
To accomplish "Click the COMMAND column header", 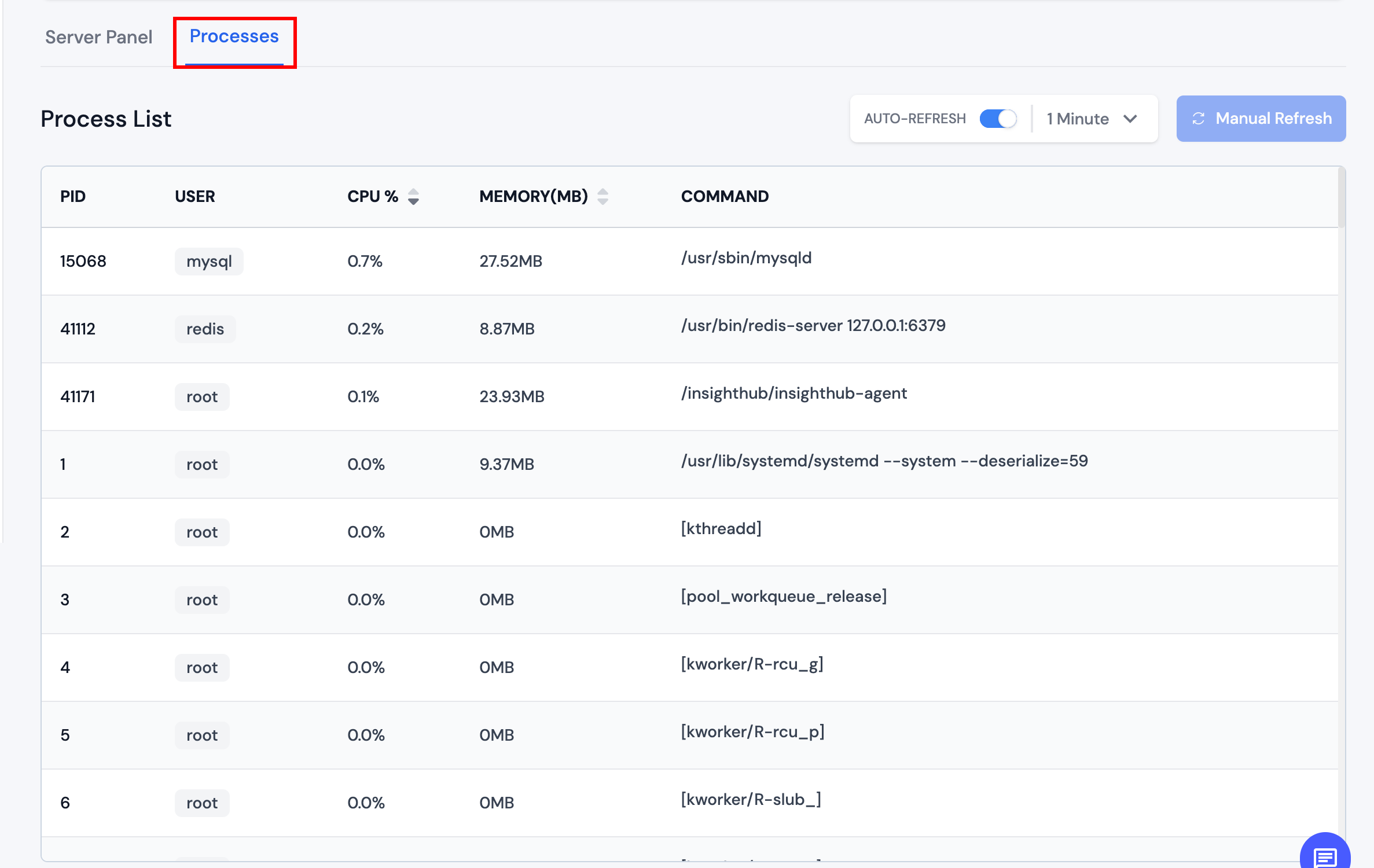I will tap(725, 197).
